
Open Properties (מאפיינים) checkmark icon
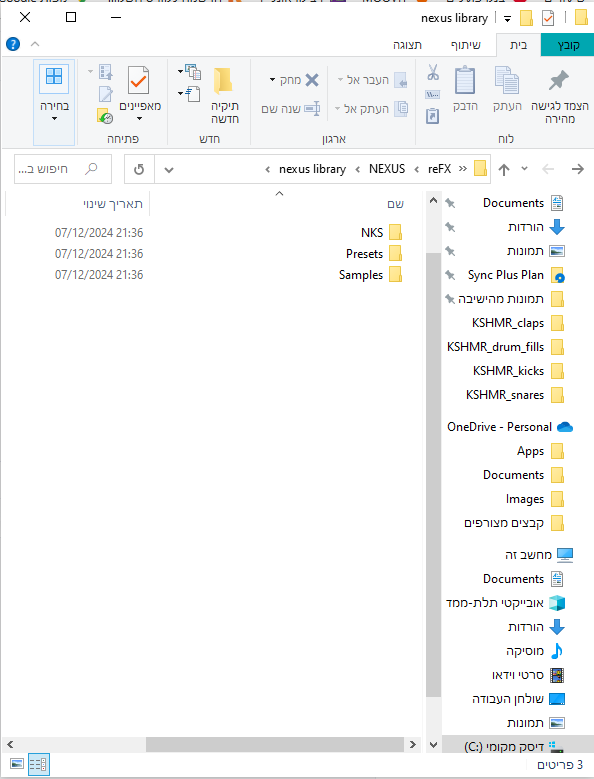pyautogui.click(x=139, y=80)
